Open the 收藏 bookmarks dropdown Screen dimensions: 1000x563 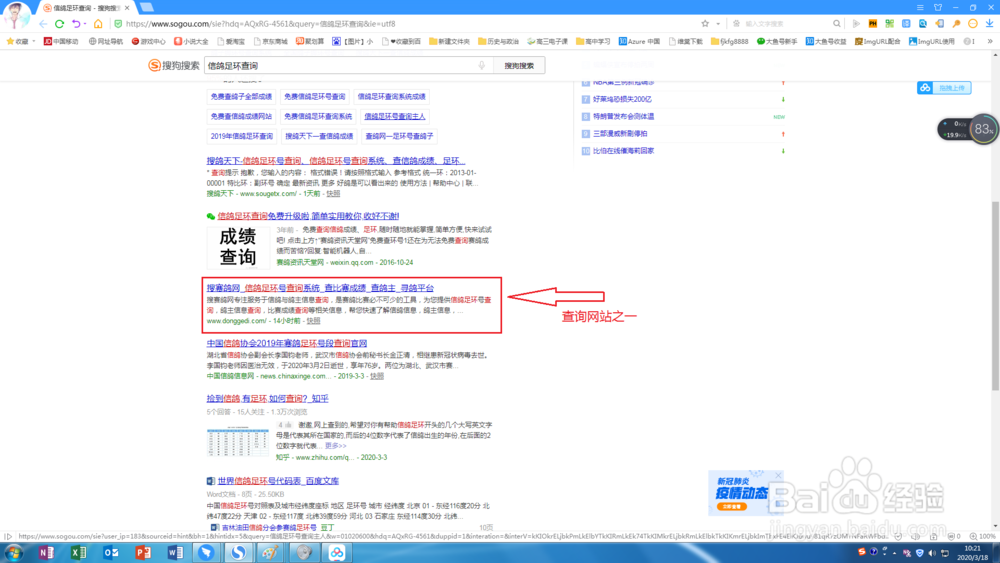point(20,41)
